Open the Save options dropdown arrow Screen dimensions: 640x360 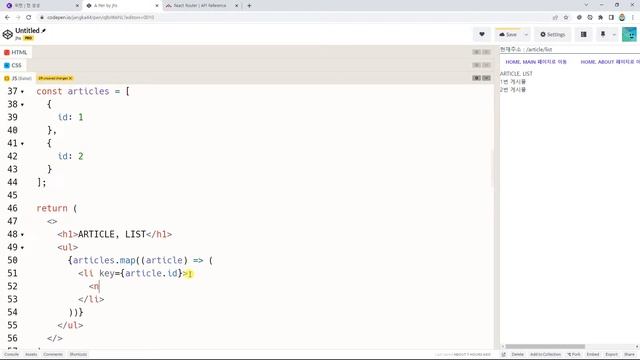click(x=526, y=35)
